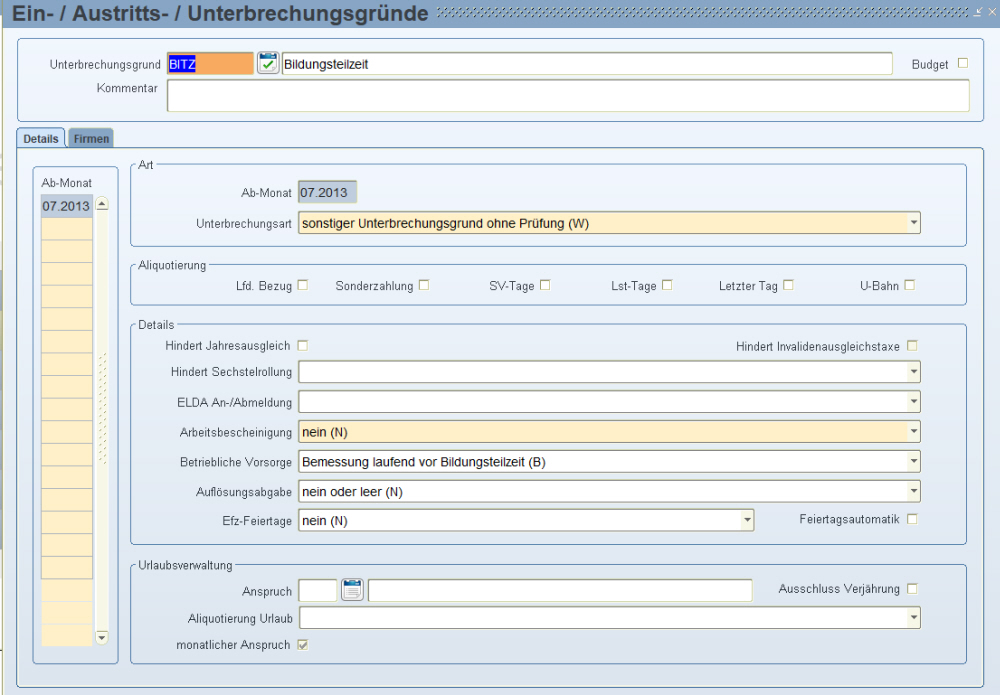Viewport: 1000px width, 695px height.
Task: Open the Unterbrechungsart dropdown
Action: pyautogui.click(x=914, y=223)
